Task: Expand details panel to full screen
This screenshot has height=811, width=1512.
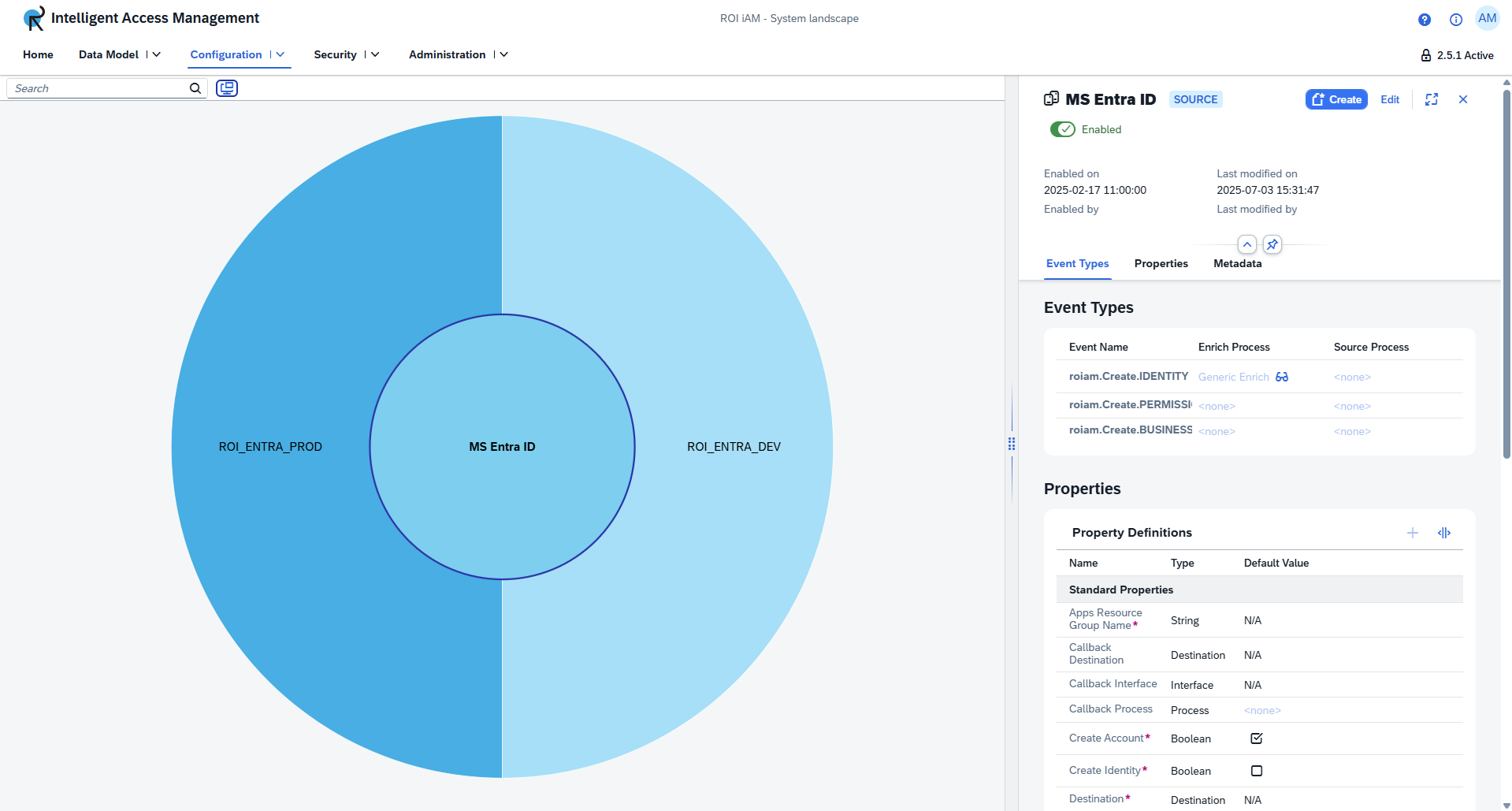Action: (x=1432, y=99)
